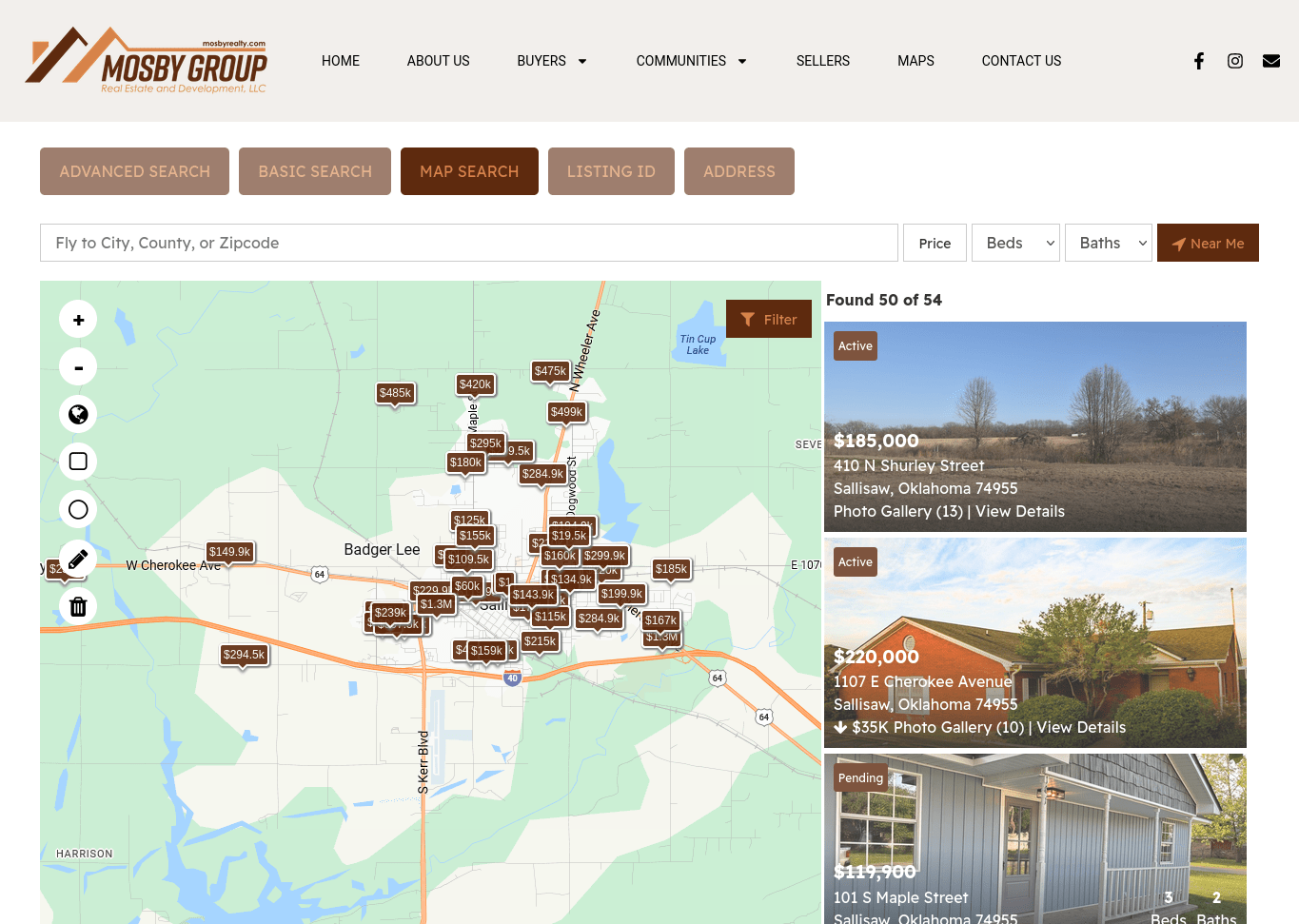
Task: Clear drawn shapes with the trash icon
Action: coord(78,606)
